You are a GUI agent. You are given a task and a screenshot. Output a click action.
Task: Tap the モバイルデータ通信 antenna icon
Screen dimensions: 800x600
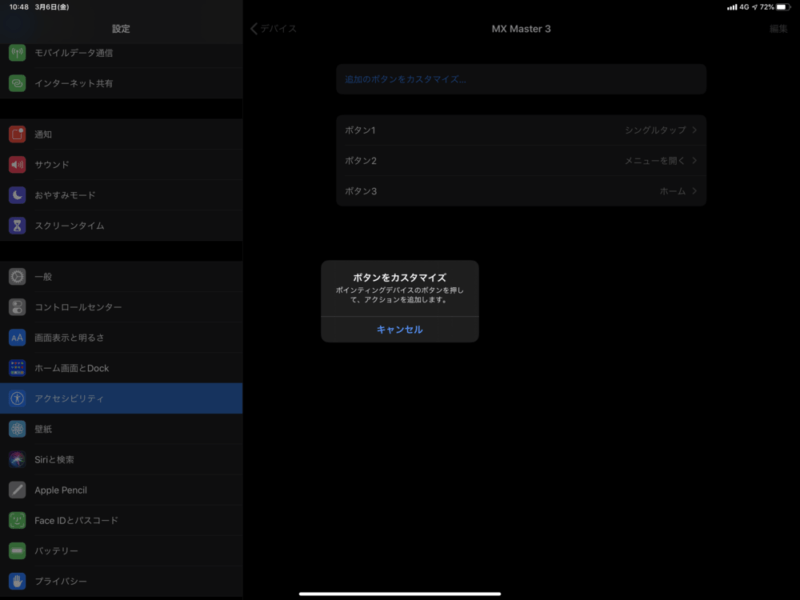[17, 53]
